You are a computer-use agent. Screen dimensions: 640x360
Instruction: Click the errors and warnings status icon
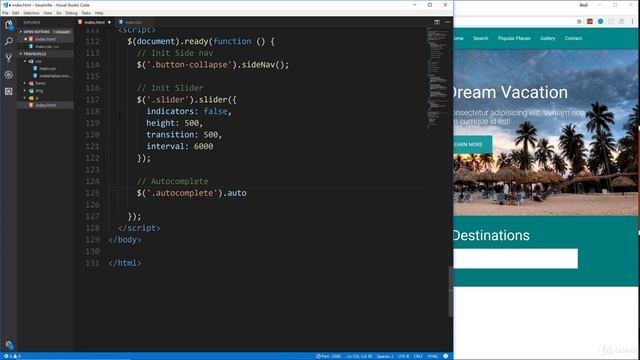12,356
